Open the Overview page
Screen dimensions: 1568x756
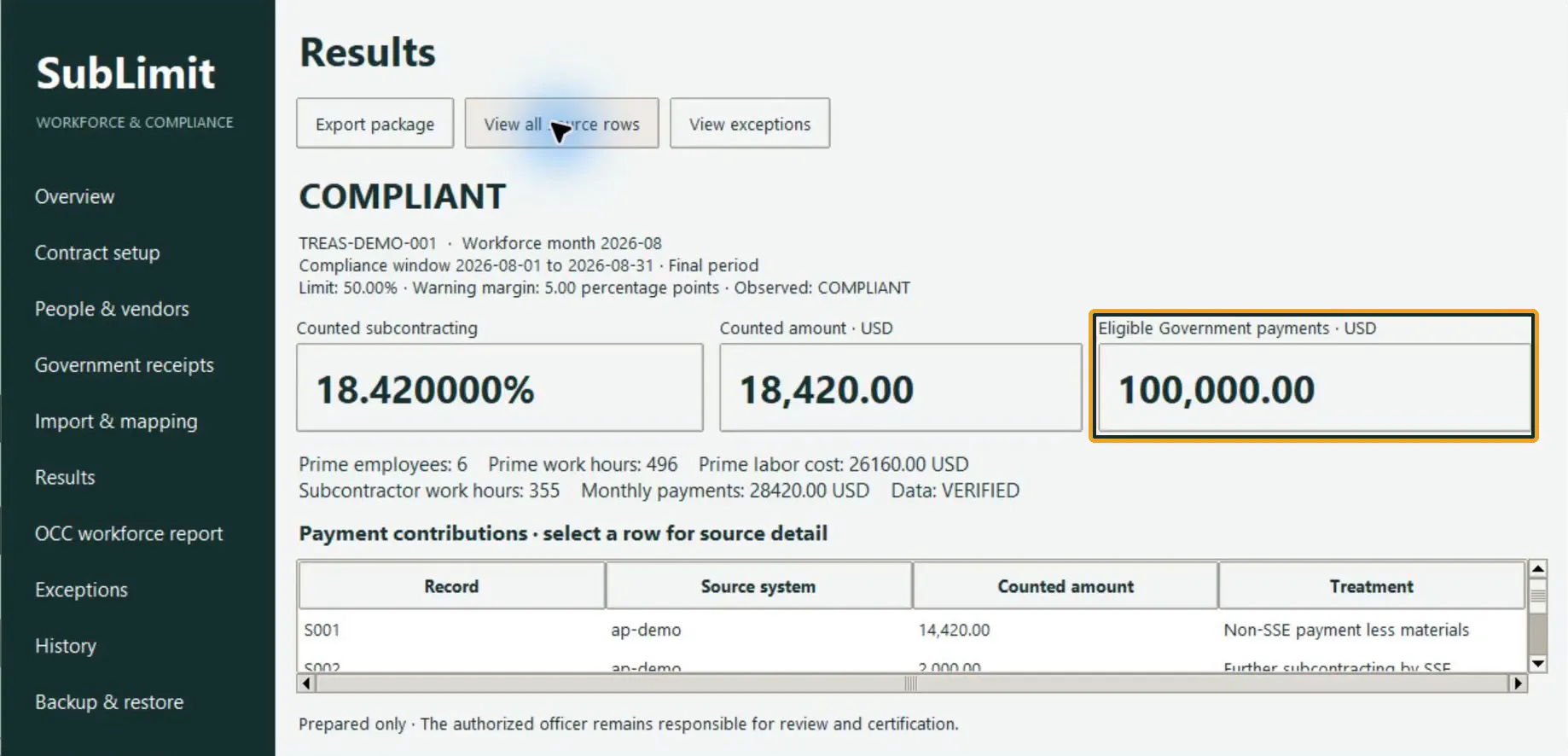tap(74, 196)
